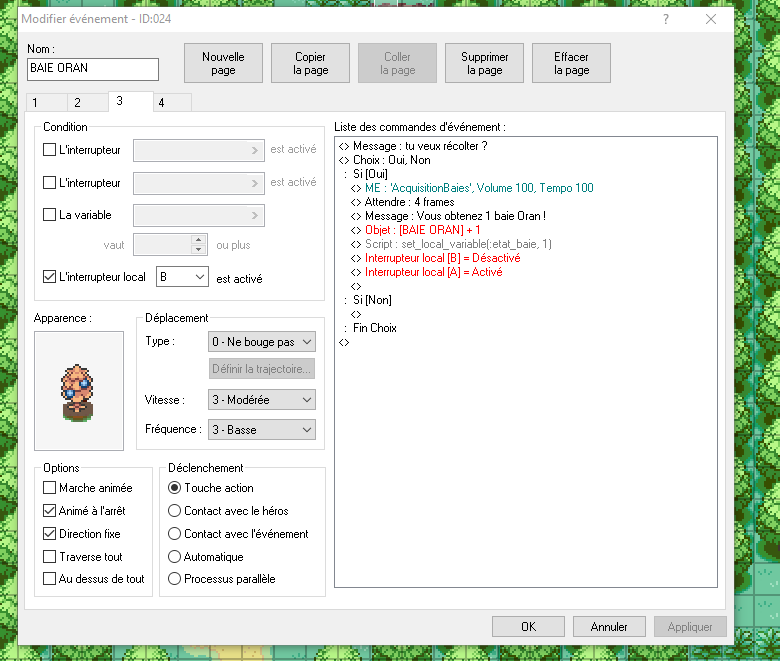Open the Fréquence dropdown
Viewport: 780px width, 661px height.
[x=262, y=430]
